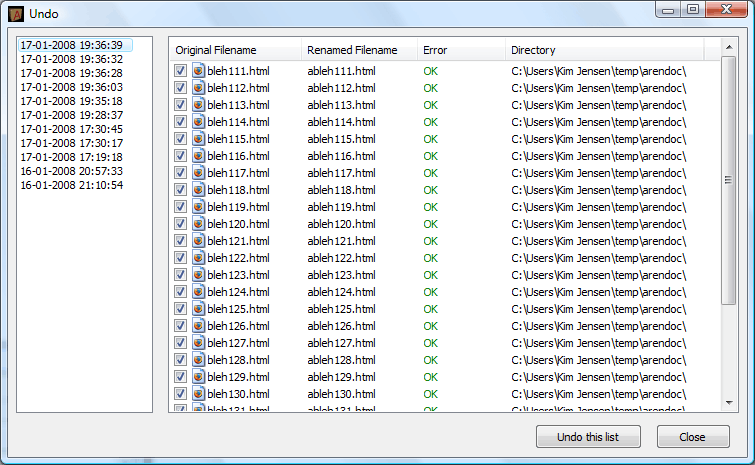
Task: Sort by Error column header
Action: pyautogui.click(x=461, y=50)
